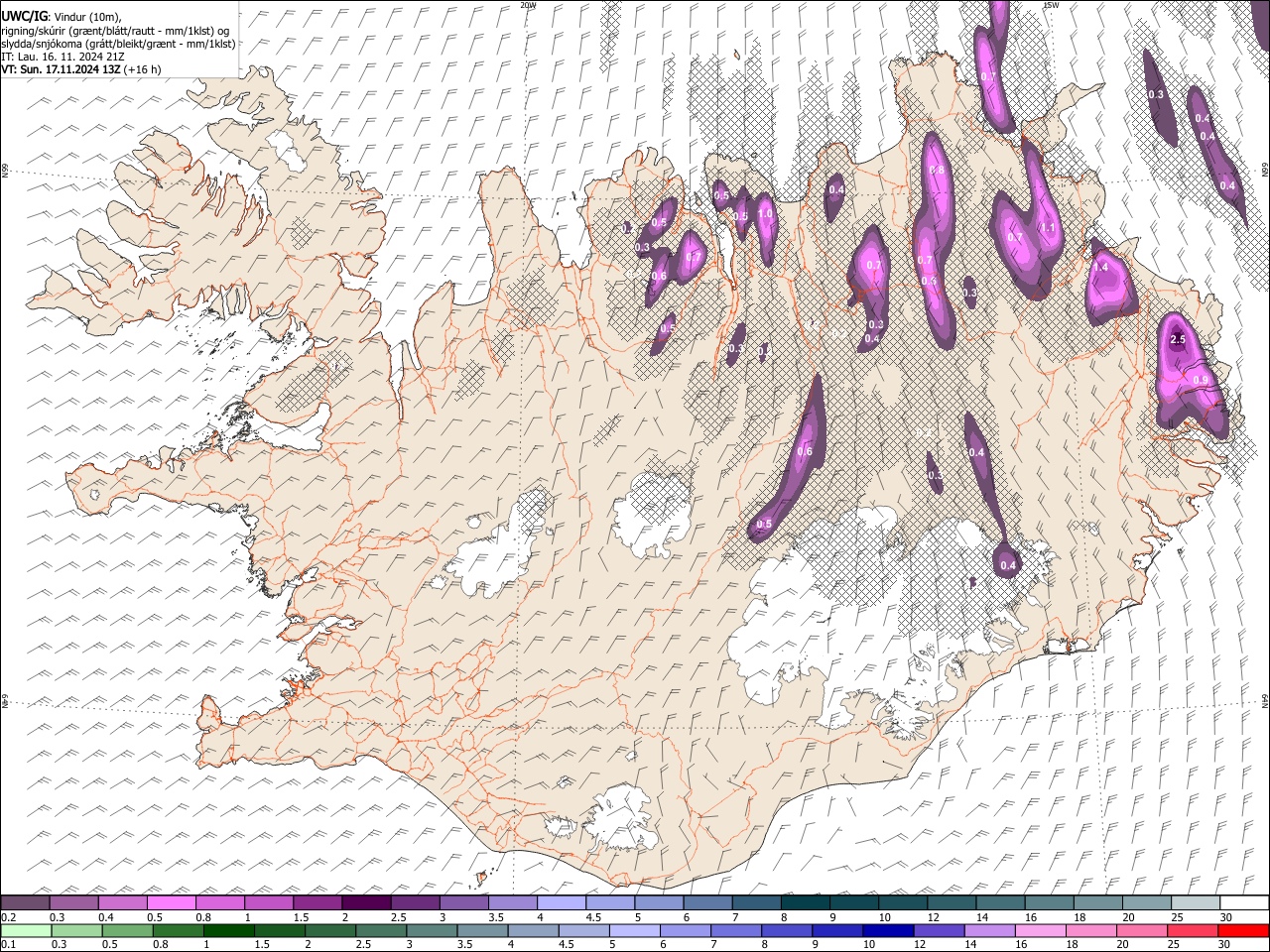Click the '64N' latitude label on right edge
The image size is (1270, 952).
1265,699
